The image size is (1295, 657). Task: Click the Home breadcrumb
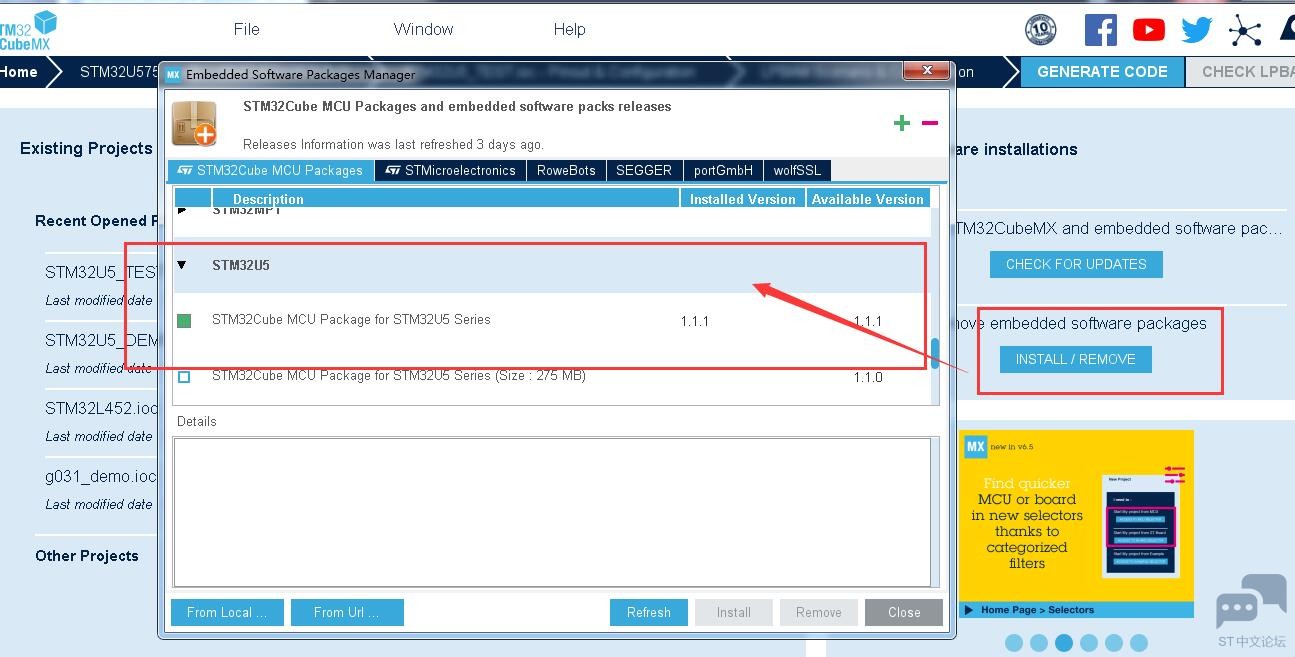click(20, 72)
